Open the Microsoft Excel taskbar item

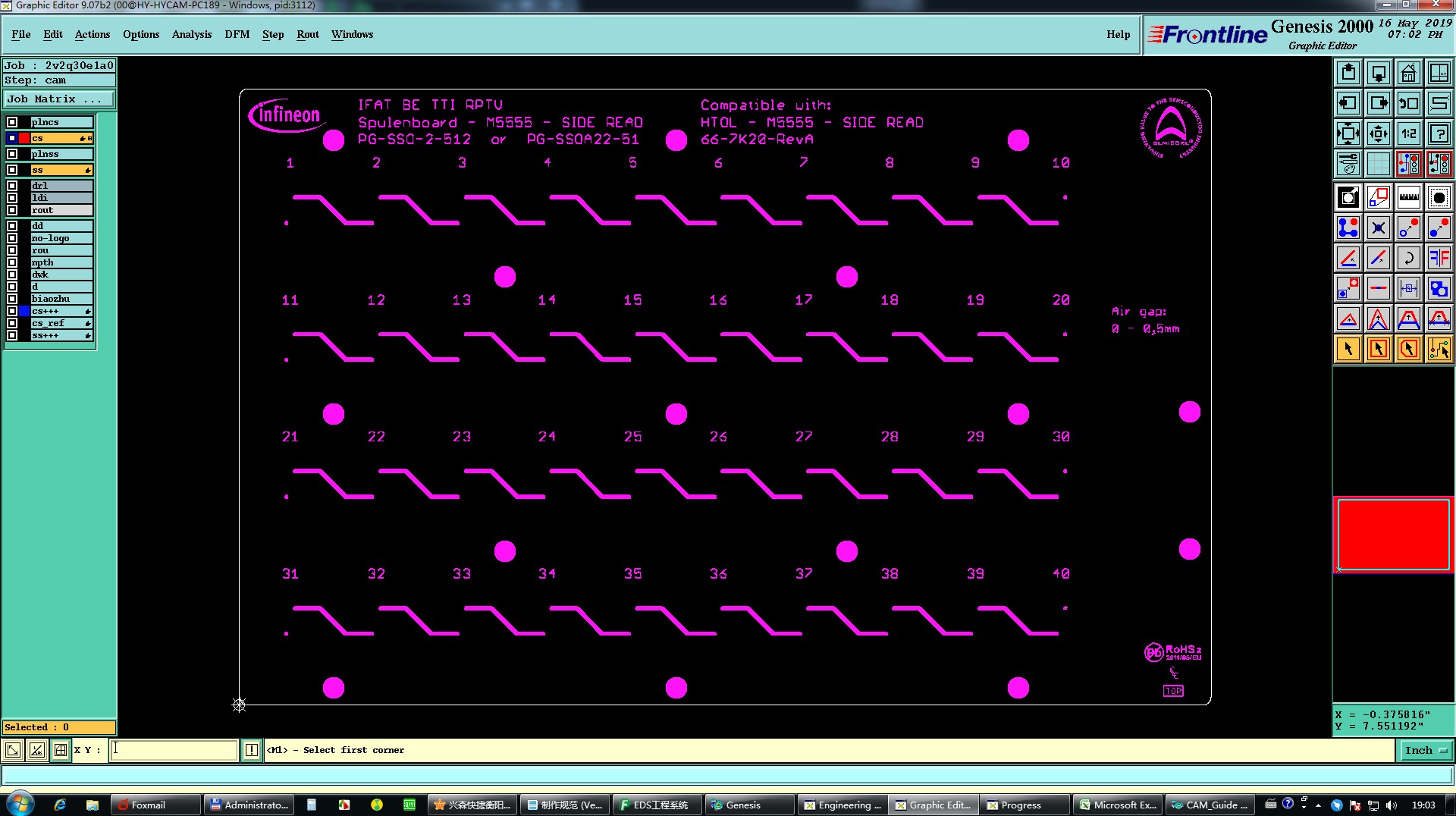coord(1116,805)
